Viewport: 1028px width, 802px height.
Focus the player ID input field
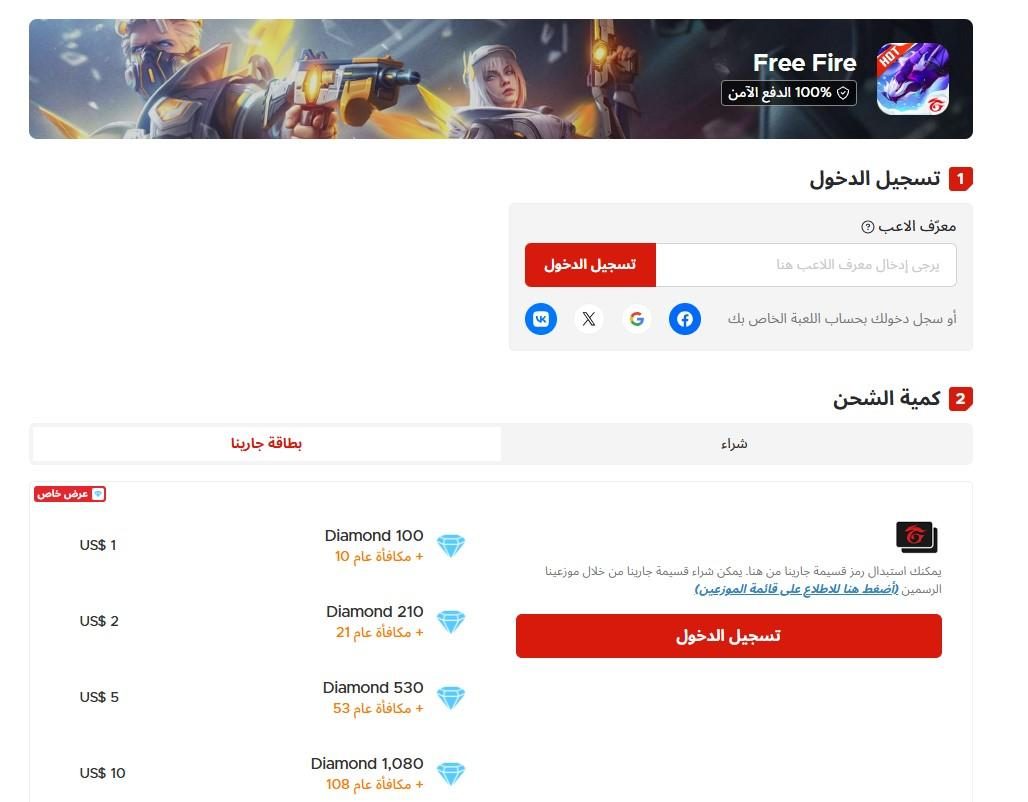[x=806, y=265]
